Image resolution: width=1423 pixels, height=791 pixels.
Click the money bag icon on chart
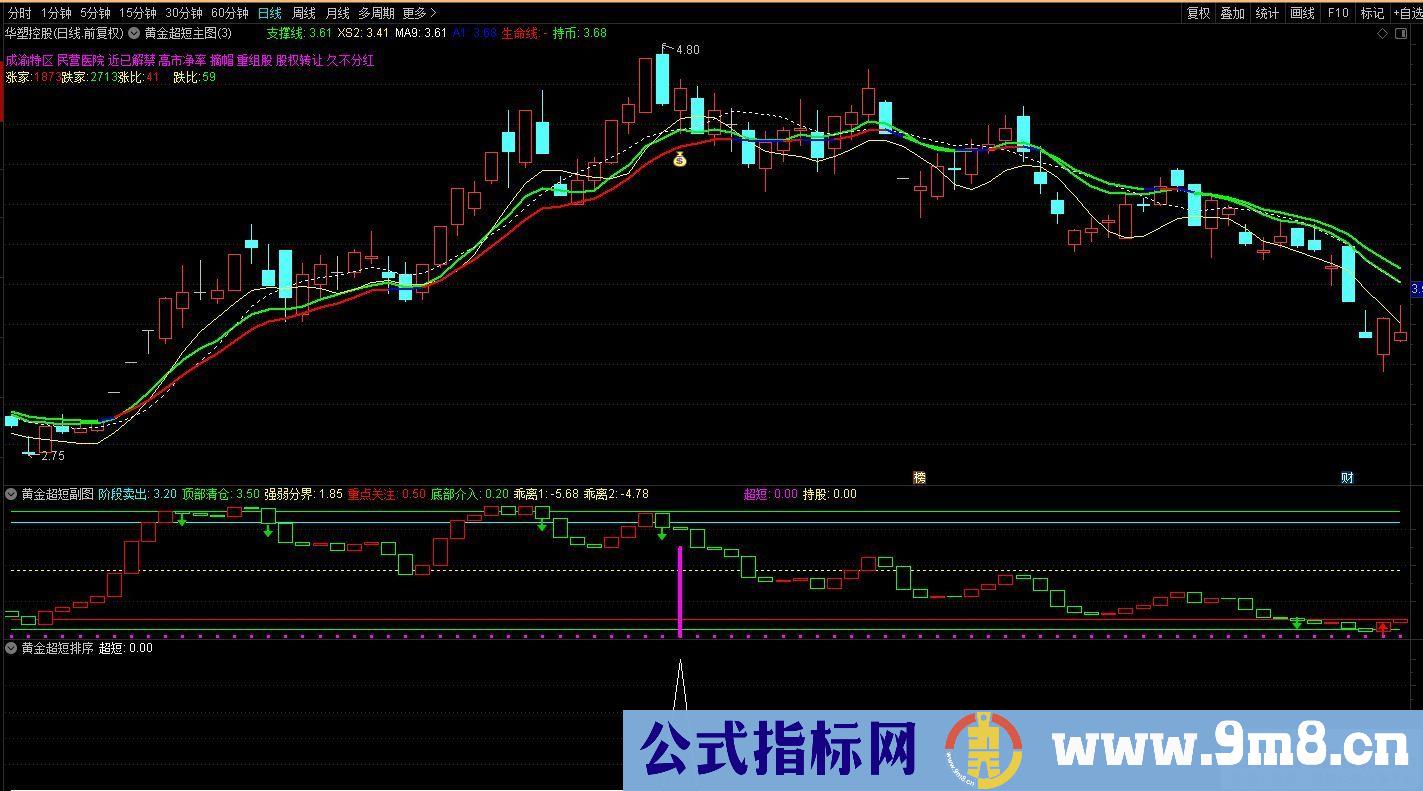[x=680, y=158]
